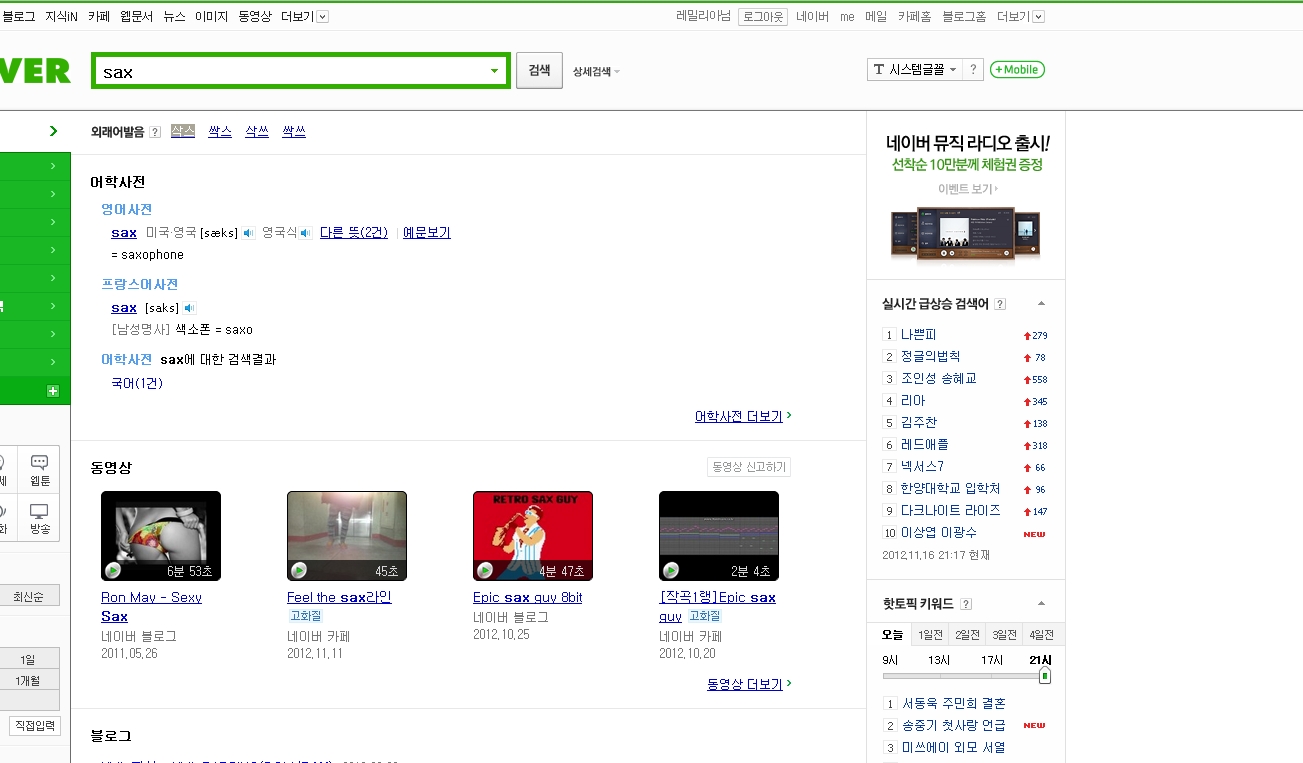Play the French [saks] pronunciation audio
1303x763 pixels.
coord(190,308)
